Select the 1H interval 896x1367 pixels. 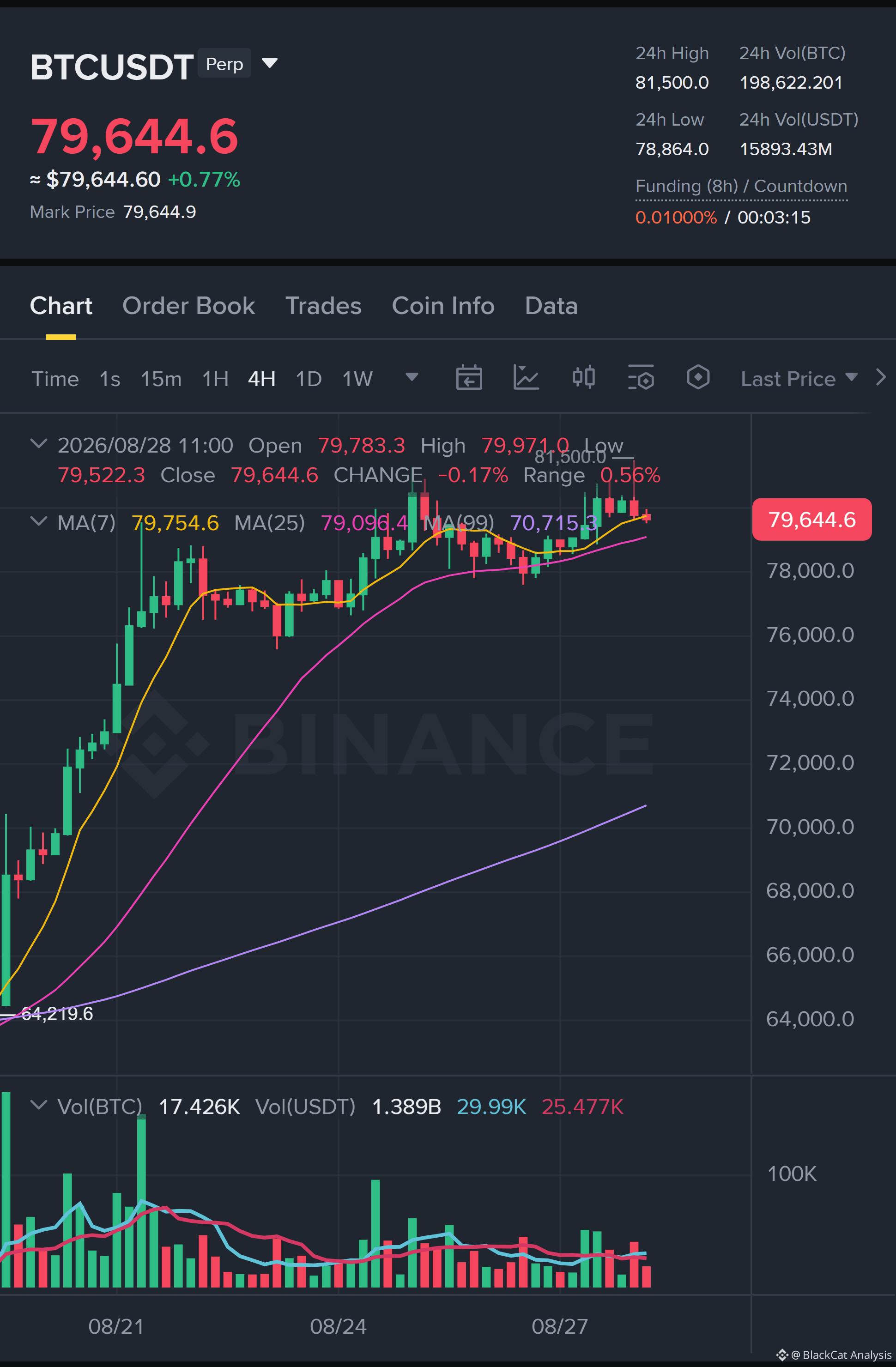pos(215,379)
